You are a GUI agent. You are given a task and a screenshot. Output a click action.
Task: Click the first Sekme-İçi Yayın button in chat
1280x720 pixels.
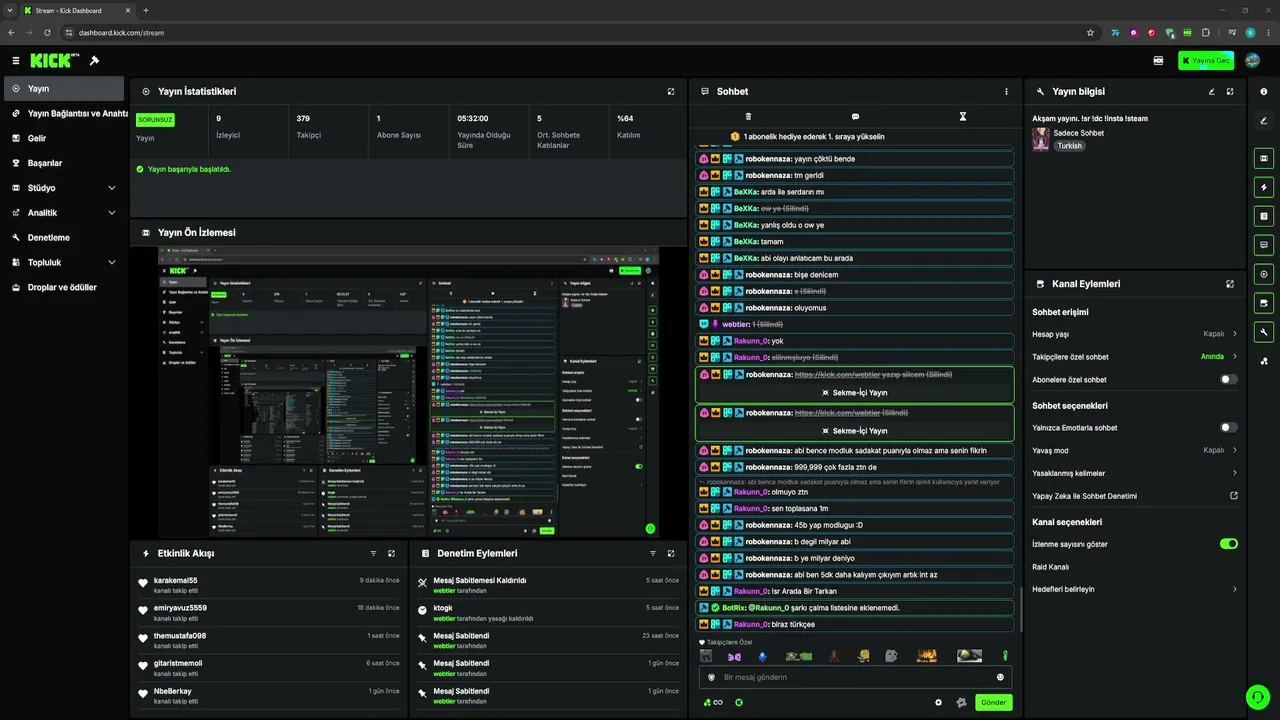[854, 393]
